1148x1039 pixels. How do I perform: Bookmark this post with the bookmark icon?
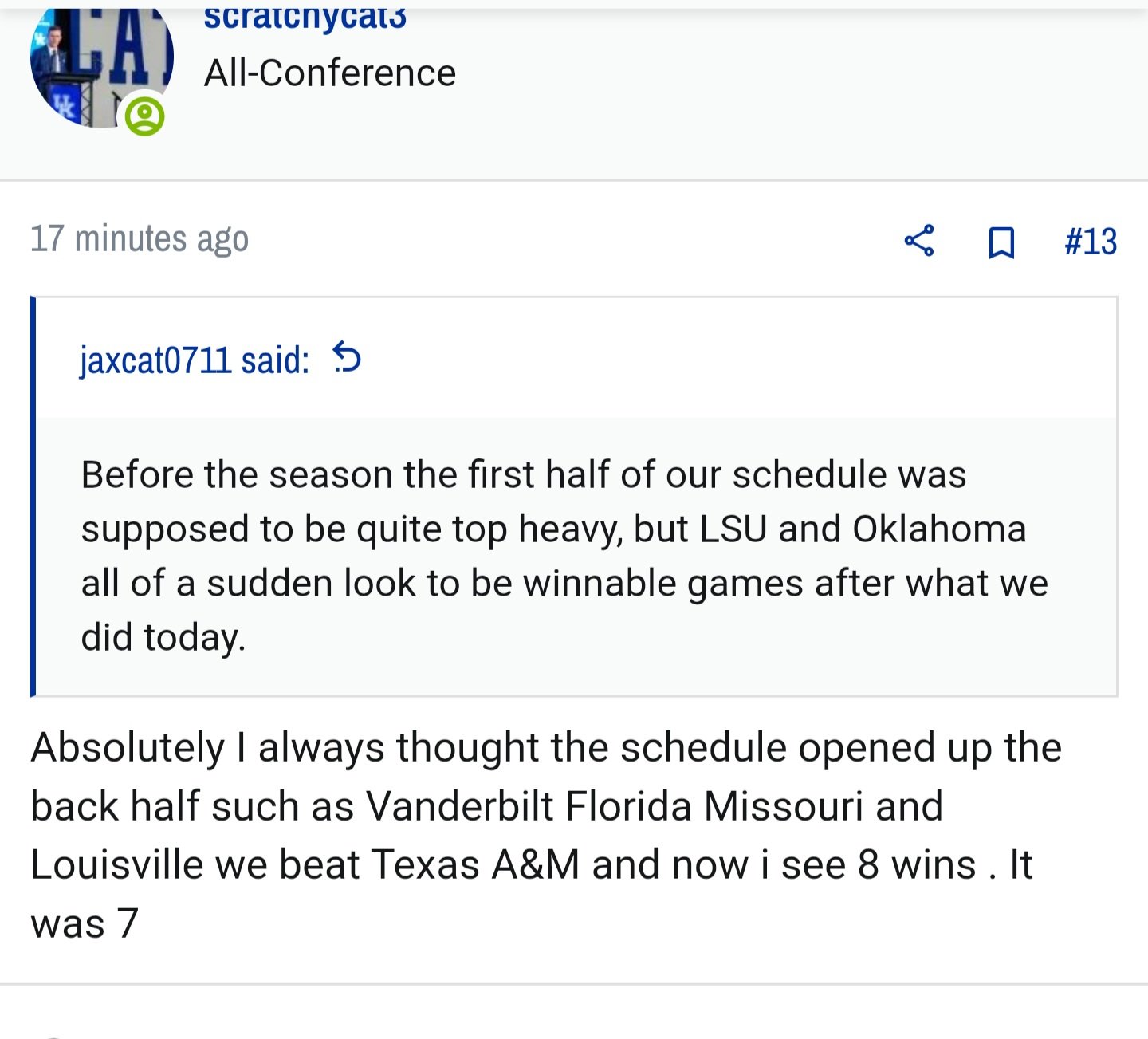1001,242
